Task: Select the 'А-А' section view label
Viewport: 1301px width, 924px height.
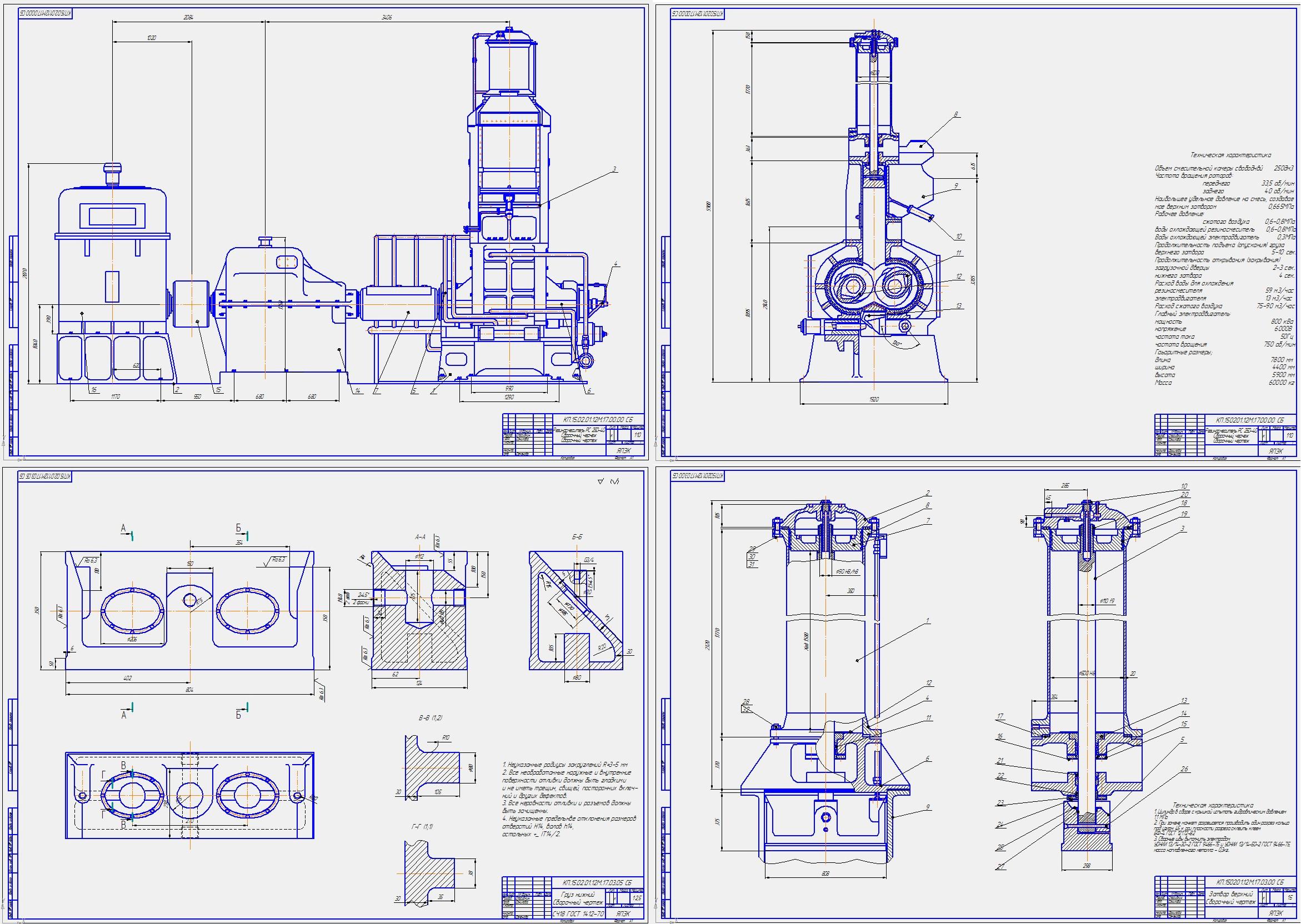Action: click(x=421, y=537)
